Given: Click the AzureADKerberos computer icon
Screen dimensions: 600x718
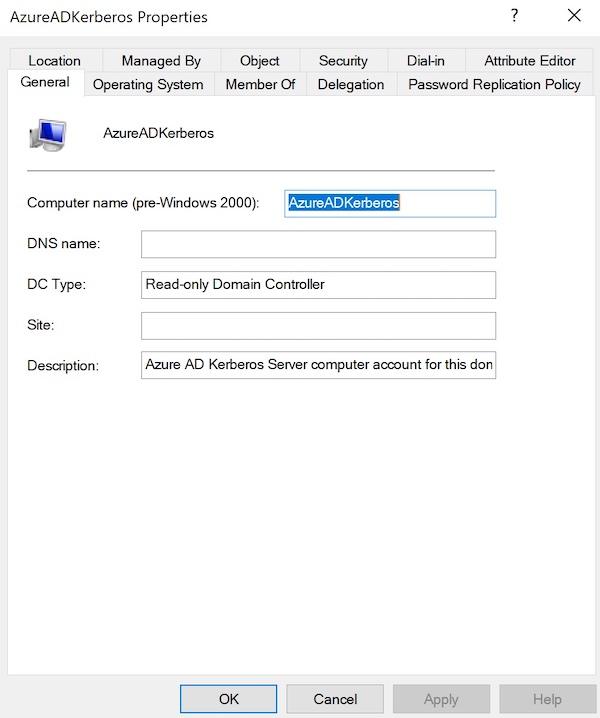Looking at the screenshot, I should [48, 134].
